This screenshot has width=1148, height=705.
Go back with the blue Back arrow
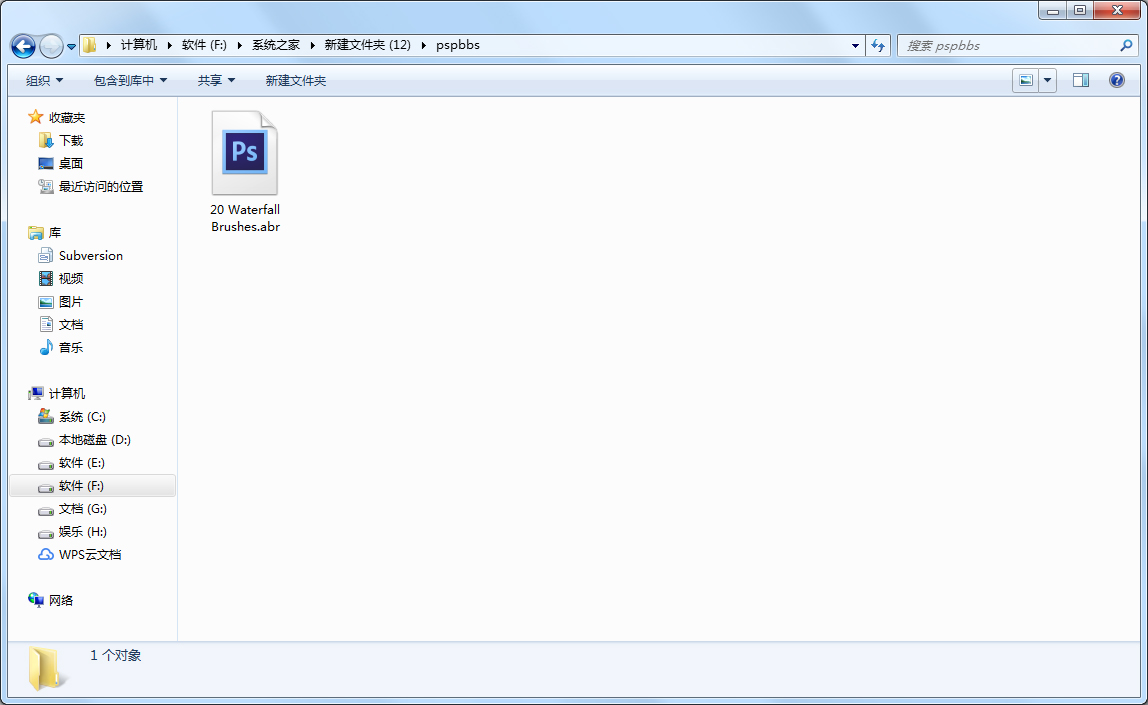click(x=23, y=46)
